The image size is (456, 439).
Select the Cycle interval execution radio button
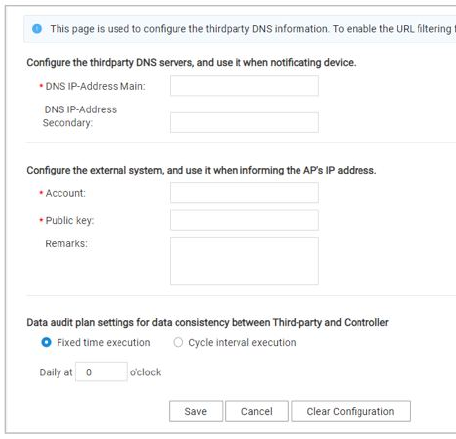tap(178, 342)
